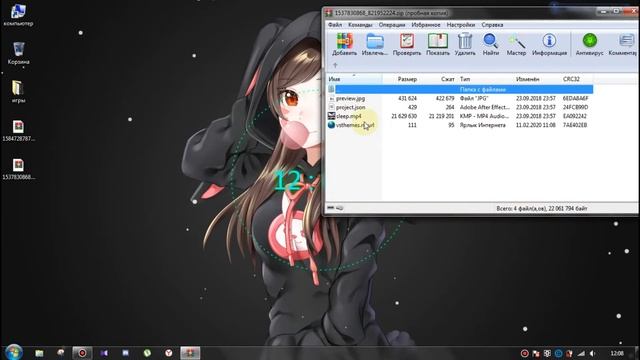Click the Показать (View) book icon

438,42
